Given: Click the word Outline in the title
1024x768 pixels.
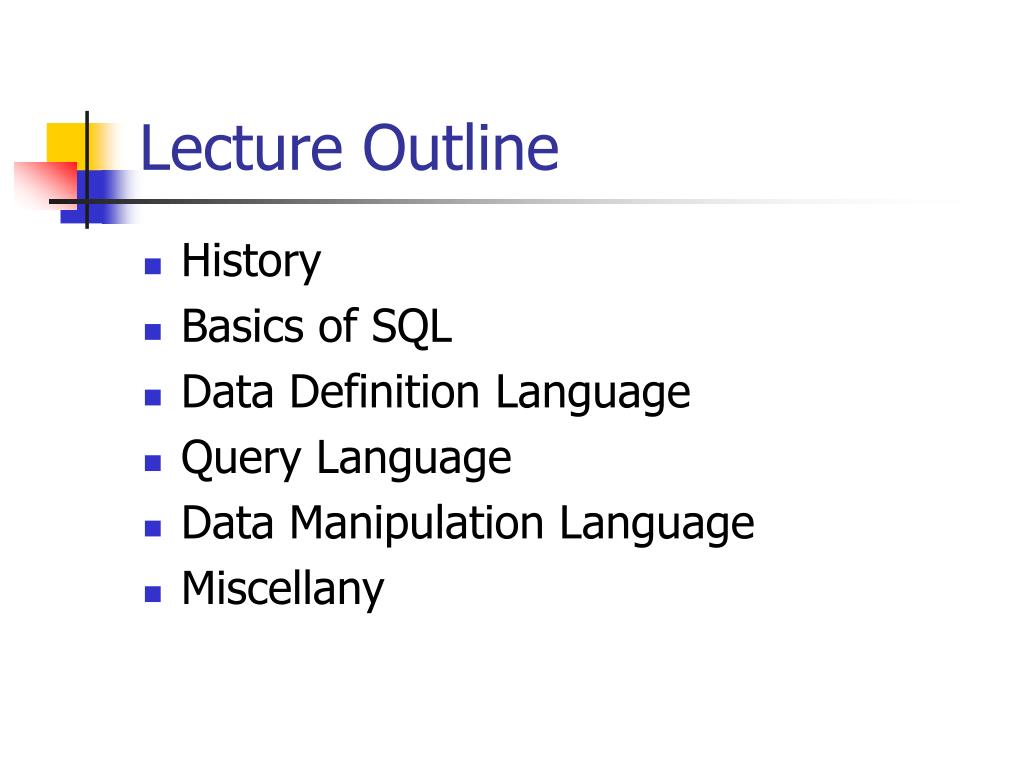Looking at the screenshot, I should 460,148.
